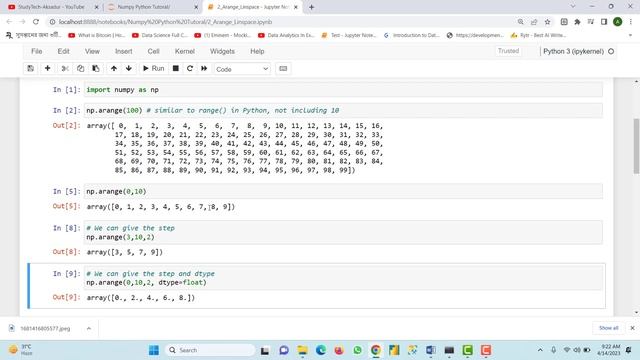Restart the kernel with the circular arrow icon
Screen dimensions: 640x360
pyautogui.click(x=190, y=69)
